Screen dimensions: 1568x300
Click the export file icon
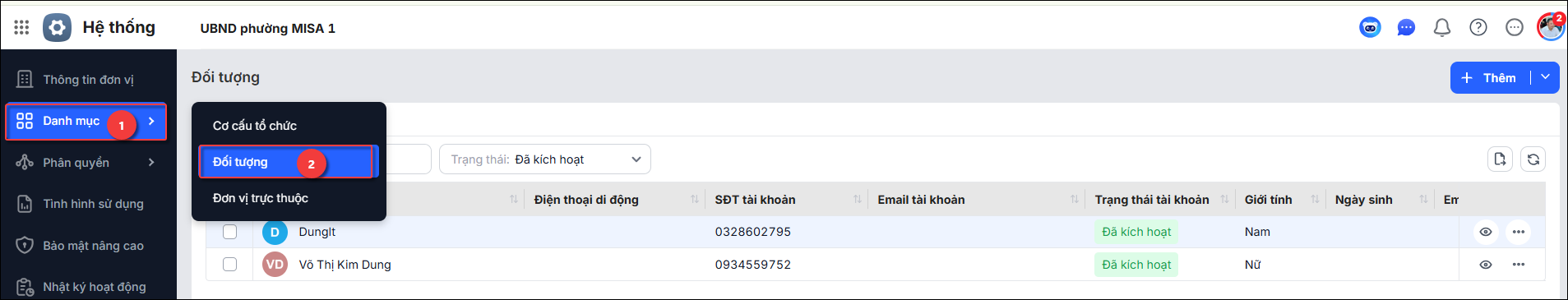1501,159
